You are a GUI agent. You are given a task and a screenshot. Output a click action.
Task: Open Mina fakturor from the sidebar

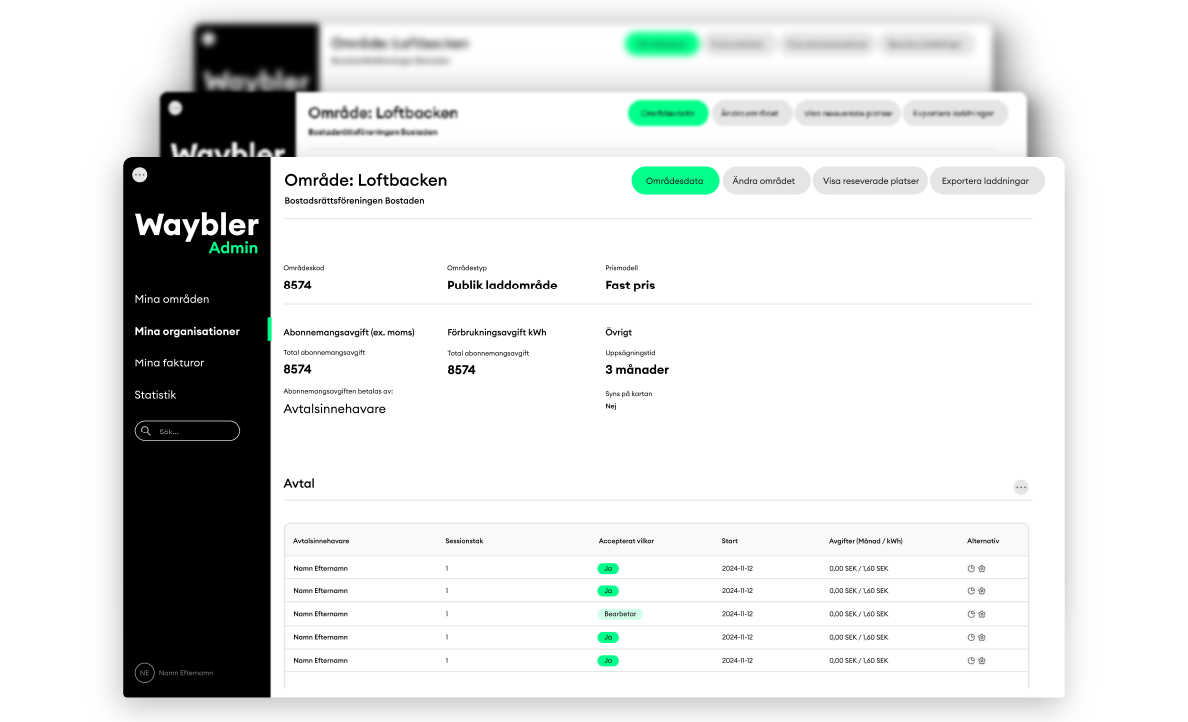(x=169, y=363)
